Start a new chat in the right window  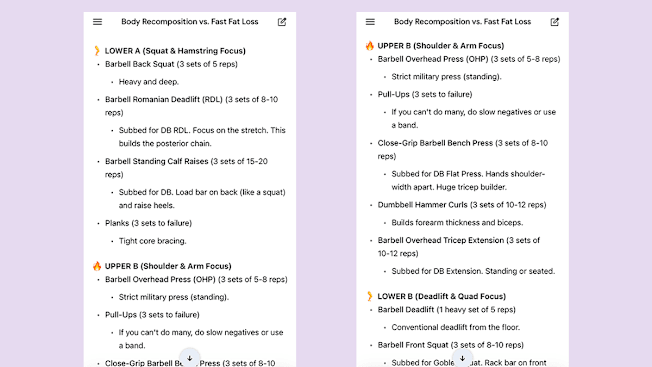[555, 22]
